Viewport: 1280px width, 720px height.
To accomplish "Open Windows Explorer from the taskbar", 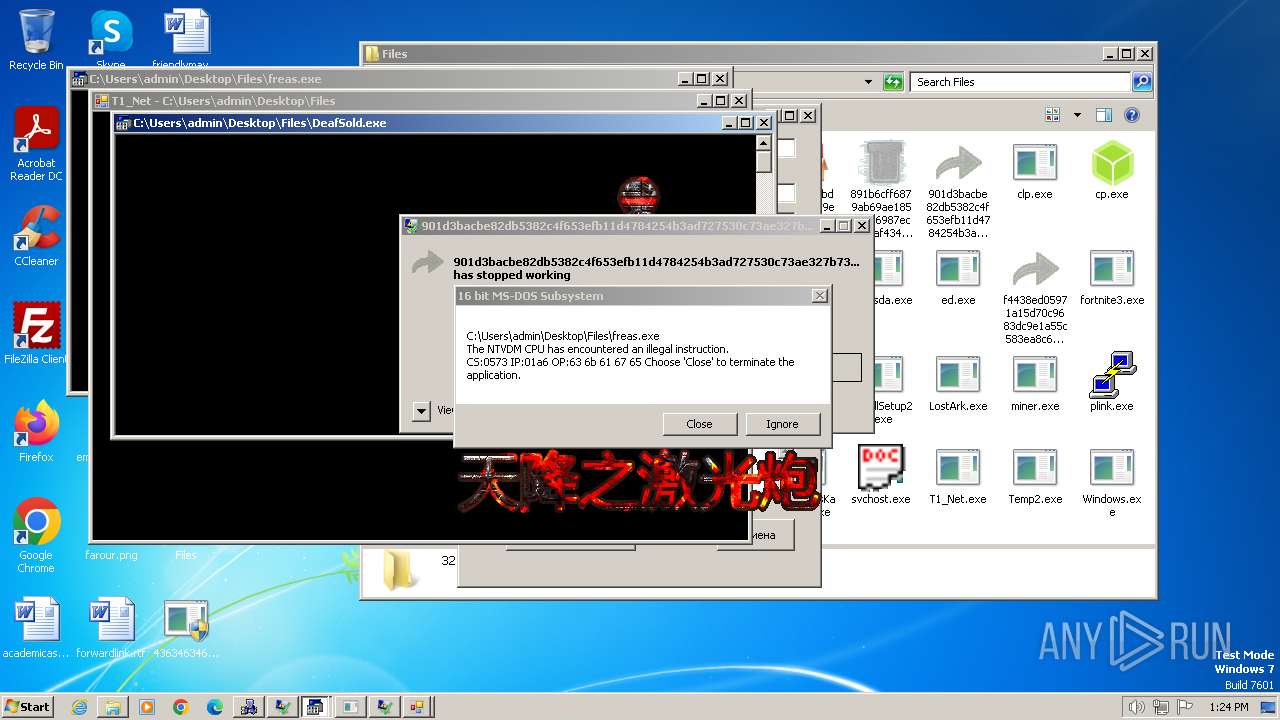I will (113, 707).
